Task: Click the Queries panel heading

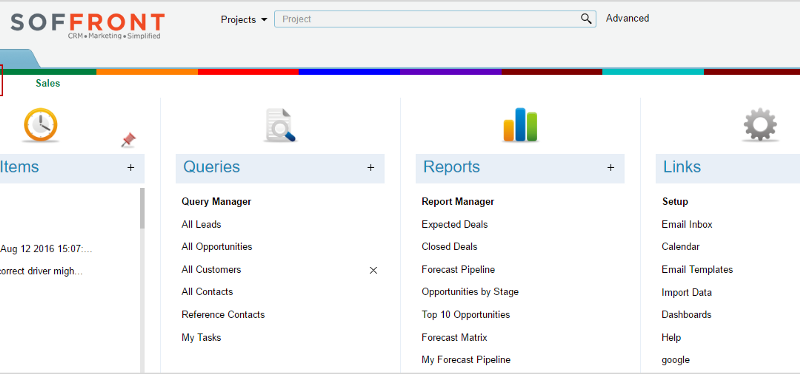Action: coord(211,167)
